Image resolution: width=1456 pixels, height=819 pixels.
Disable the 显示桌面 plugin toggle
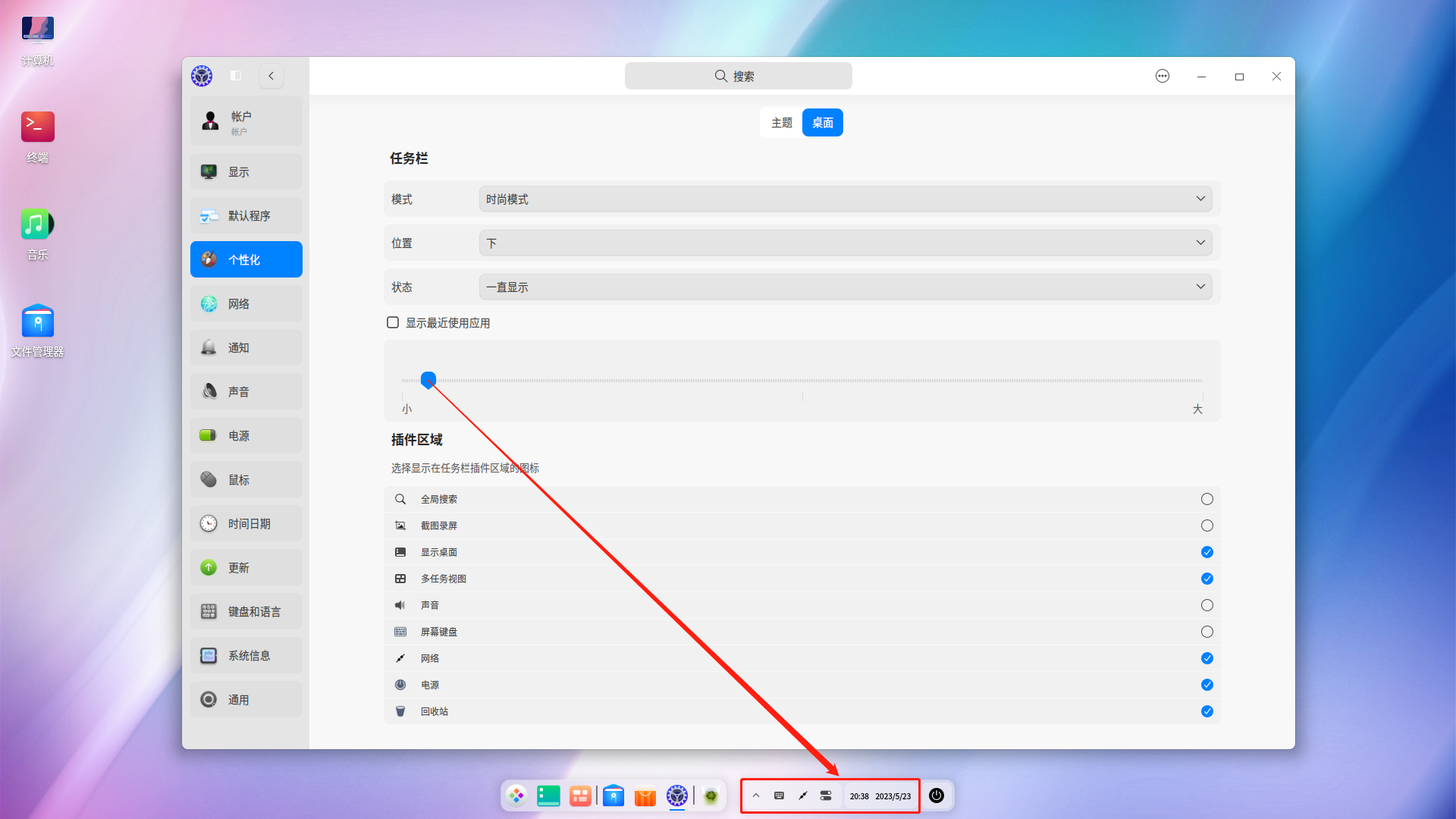[1207, 552]
